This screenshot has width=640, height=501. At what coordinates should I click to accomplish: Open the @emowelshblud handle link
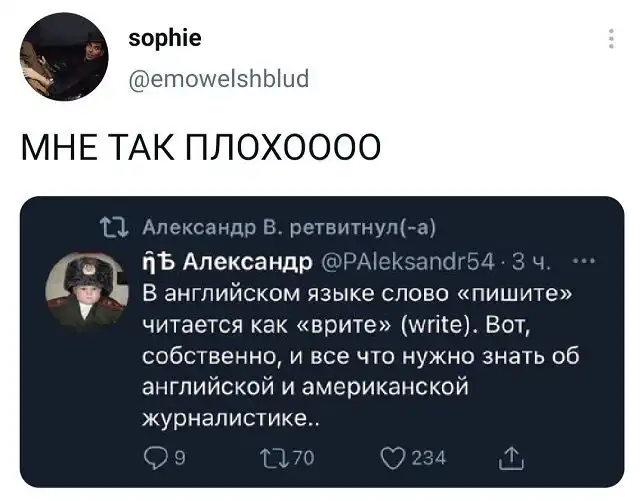pyautogui.click(x=219, y=79)
